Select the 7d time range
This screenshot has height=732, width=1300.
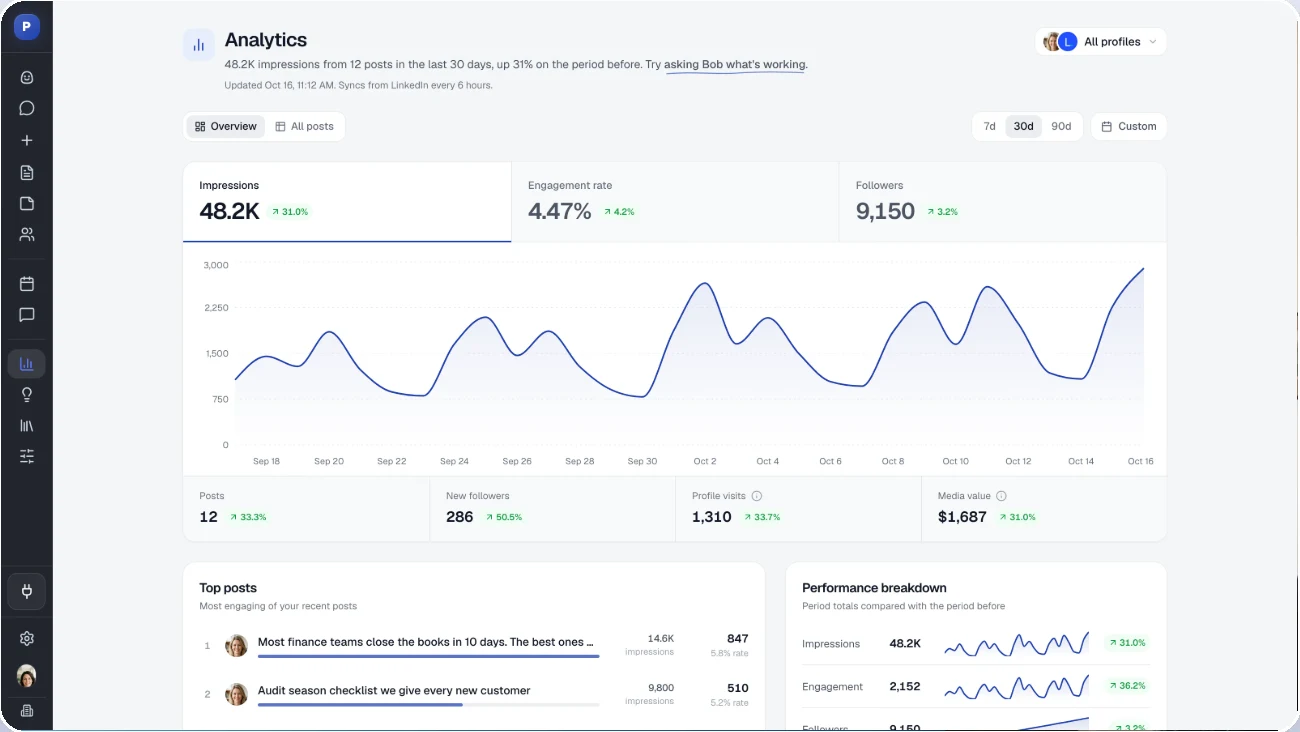point(989,126)
